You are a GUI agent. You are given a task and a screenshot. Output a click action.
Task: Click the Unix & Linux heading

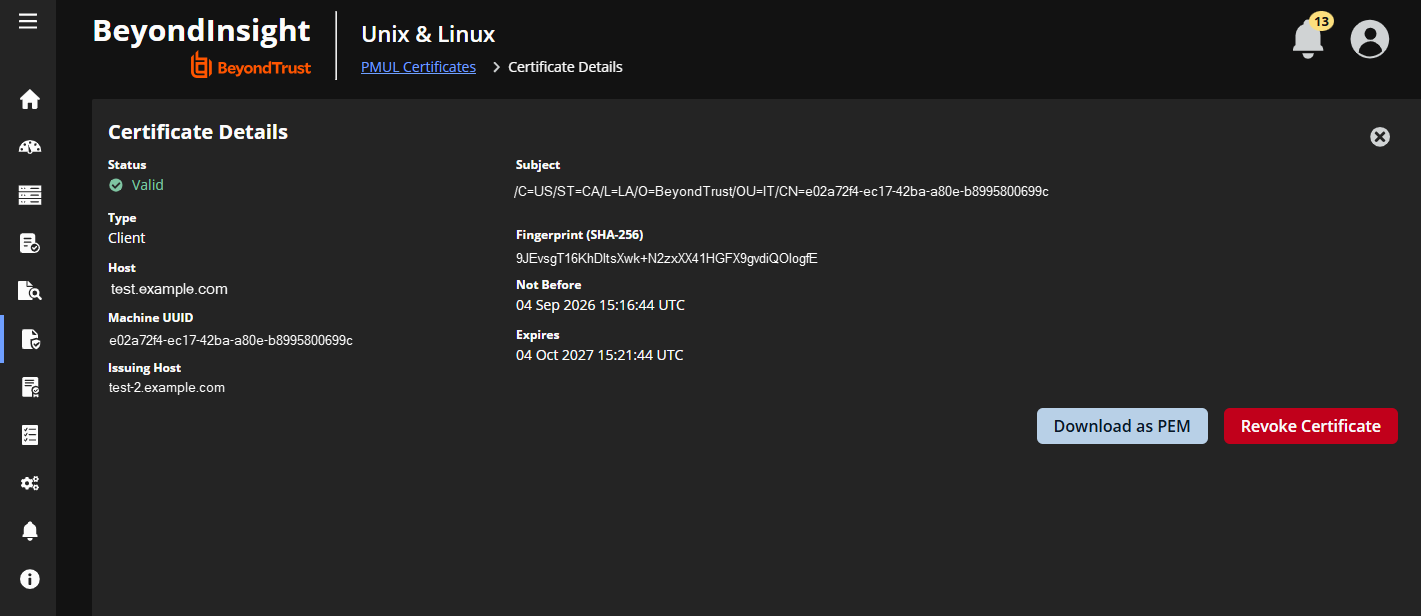(x=428, y=34)
